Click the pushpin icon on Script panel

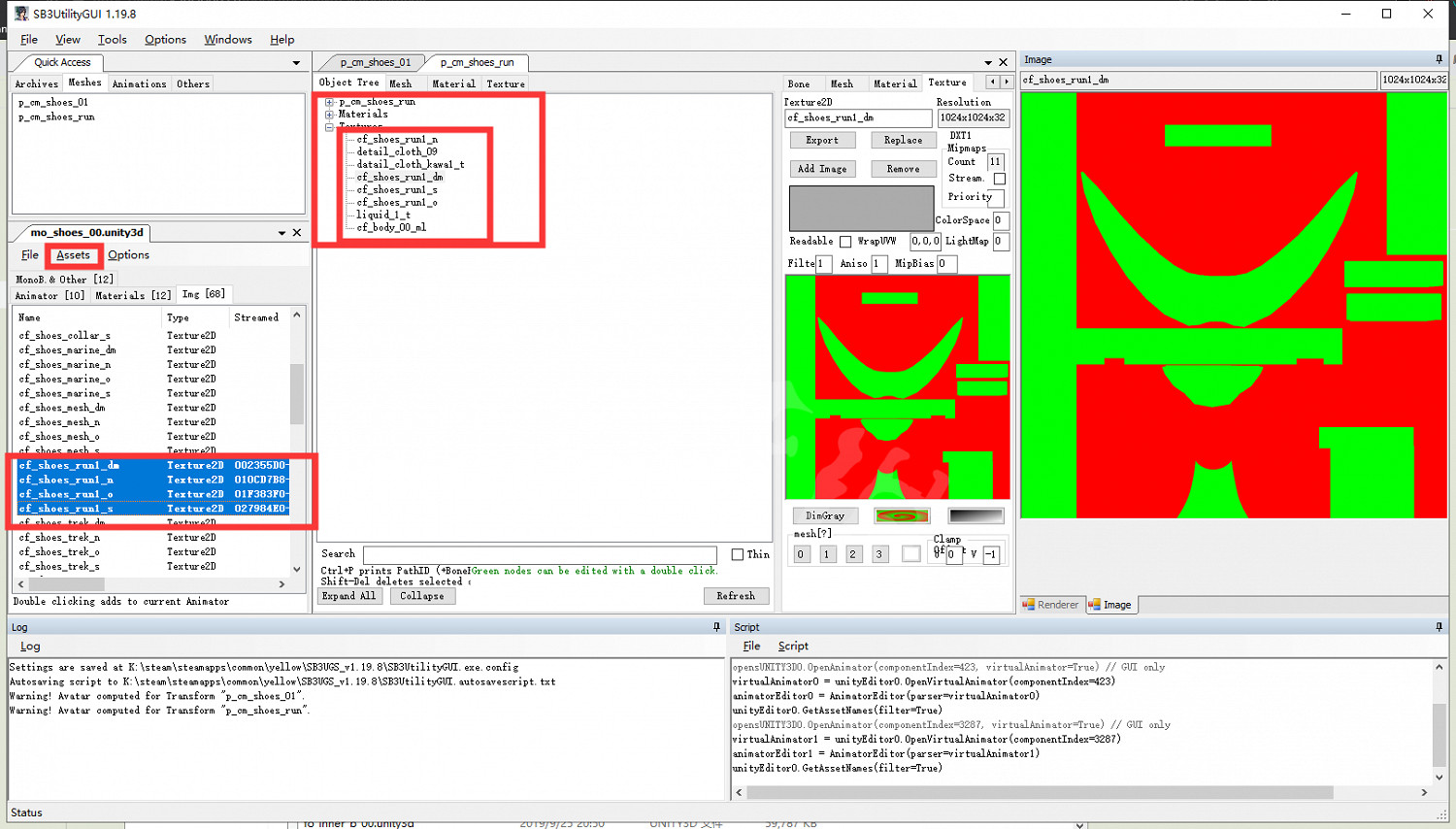(x=1439, y=627)
